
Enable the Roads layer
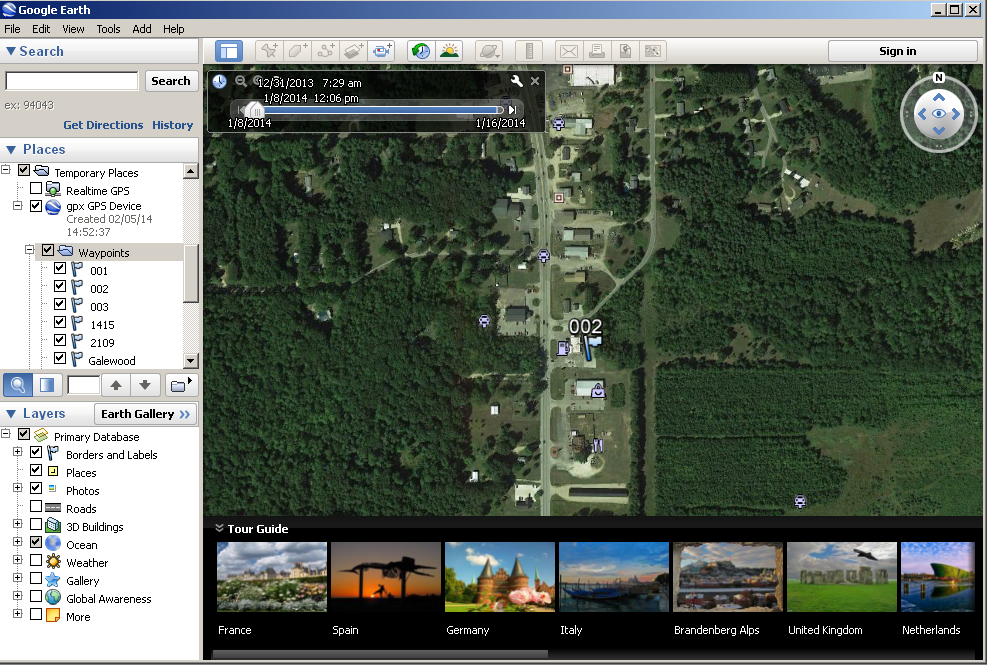(35, 506)
